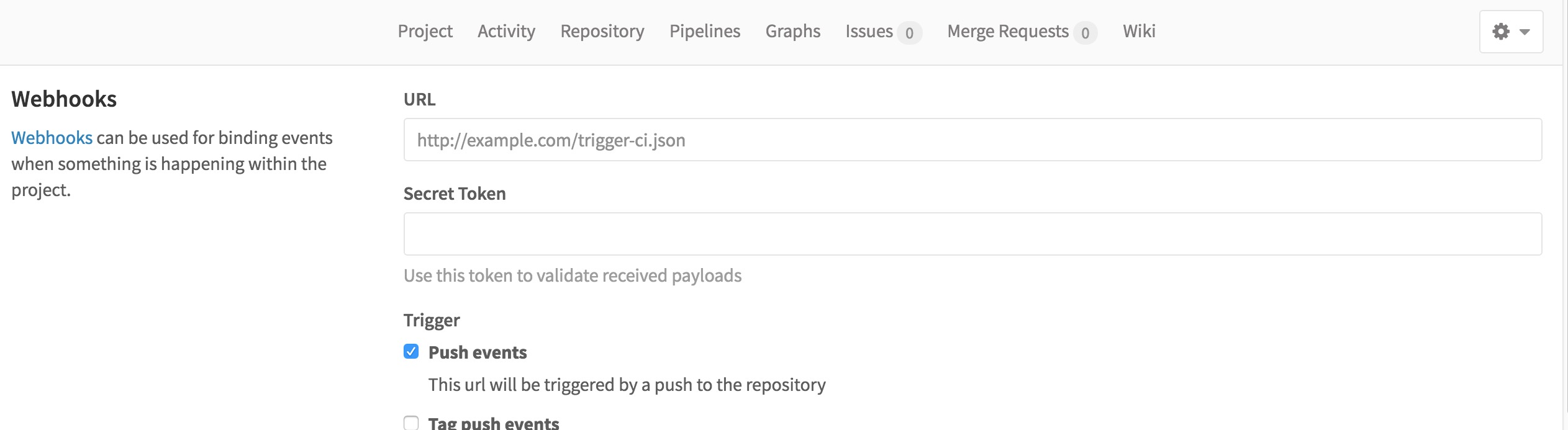Navigate to the Wiki tab
The image size is (1568, 430).
point(1139,31)
